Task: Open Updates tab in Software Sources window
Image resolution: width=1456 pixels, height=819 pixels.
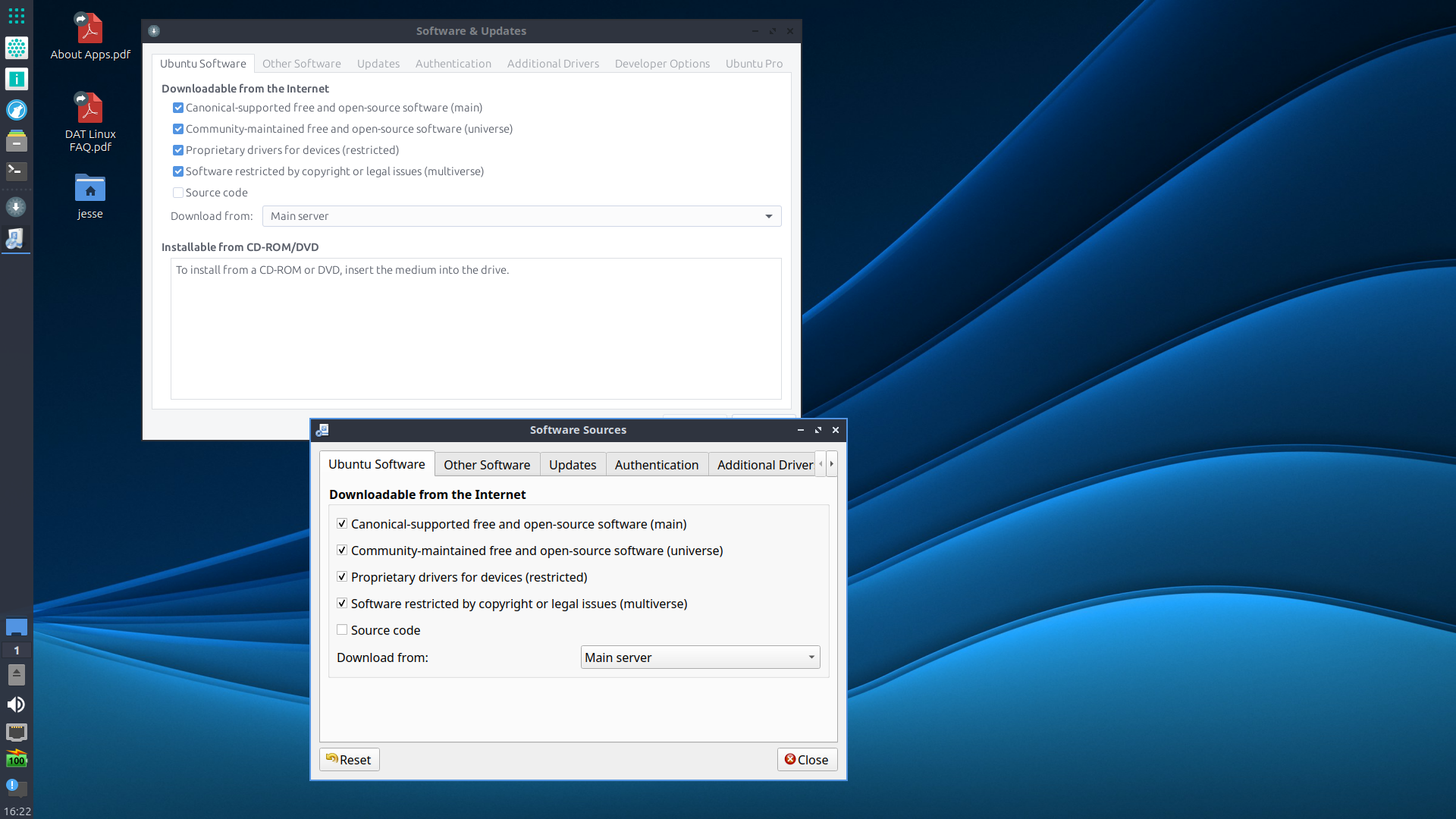Action: tap(573, 465)
